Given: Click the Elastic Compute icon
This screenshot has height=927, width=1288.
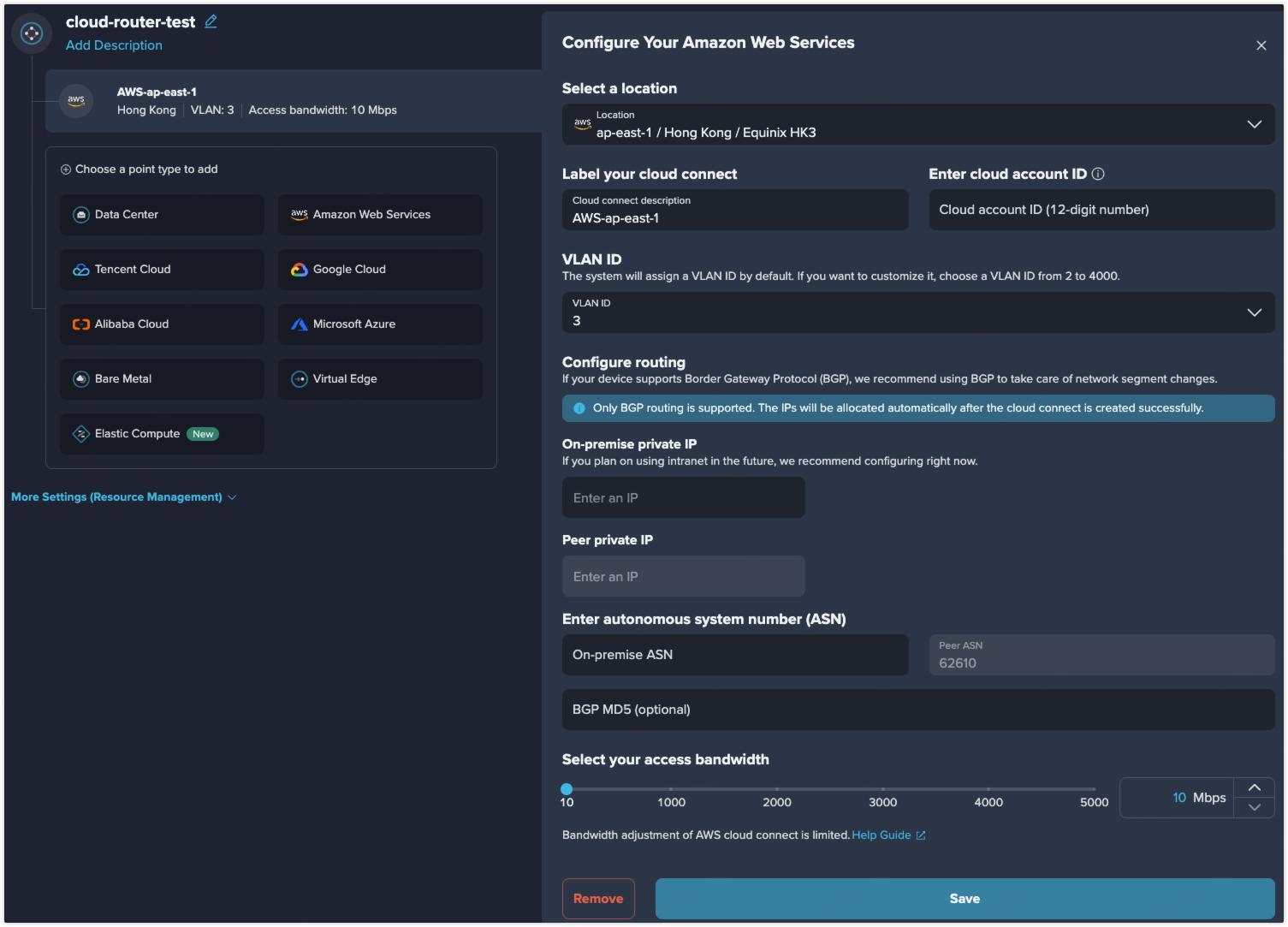Looking at the screenshot, I should 81,434.
